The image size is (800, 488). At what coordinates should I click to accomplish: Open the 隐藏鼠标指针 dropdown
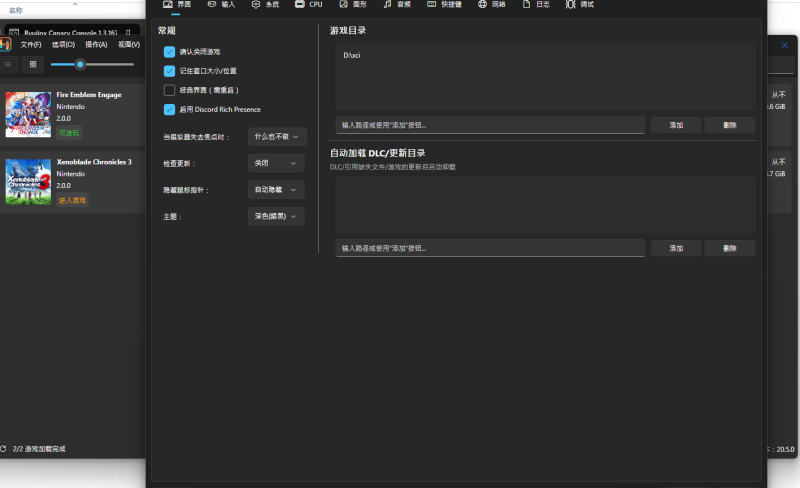tap(276, 190)
